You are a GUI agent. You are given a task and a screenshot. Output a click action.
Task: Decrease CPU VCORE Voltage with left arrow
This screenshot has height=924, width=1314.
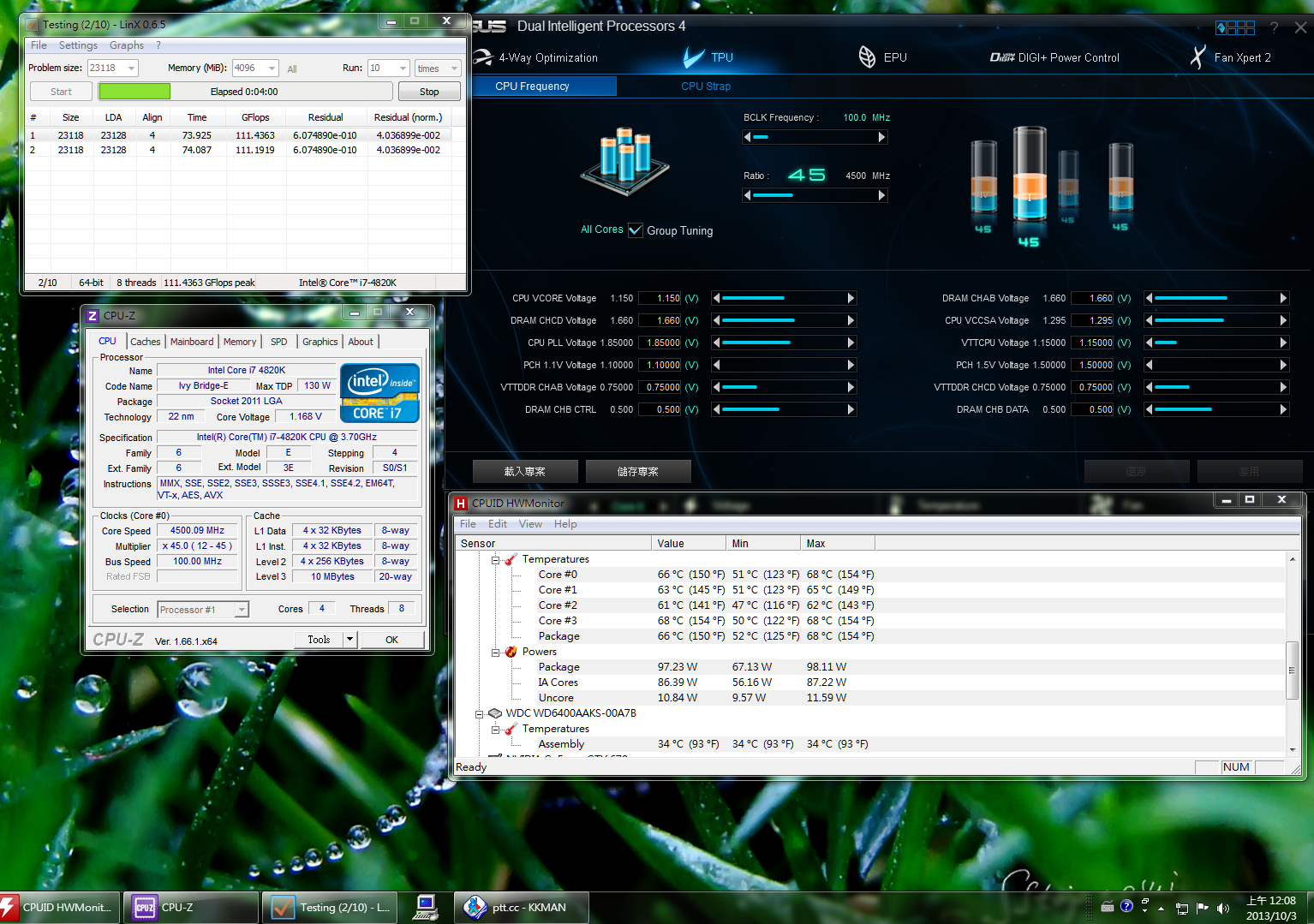(716, 298)
